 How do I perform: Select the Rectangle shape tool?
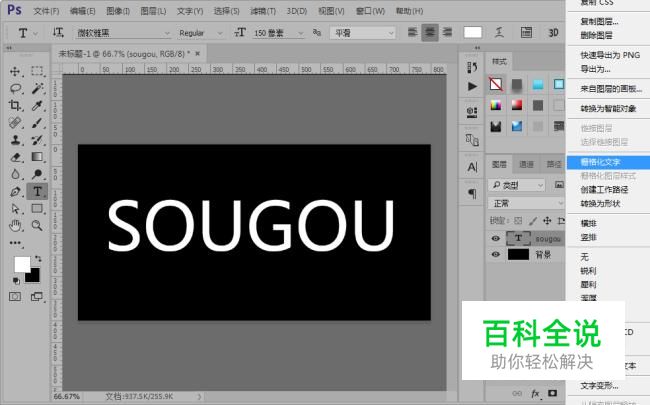[x=37, y=209]
